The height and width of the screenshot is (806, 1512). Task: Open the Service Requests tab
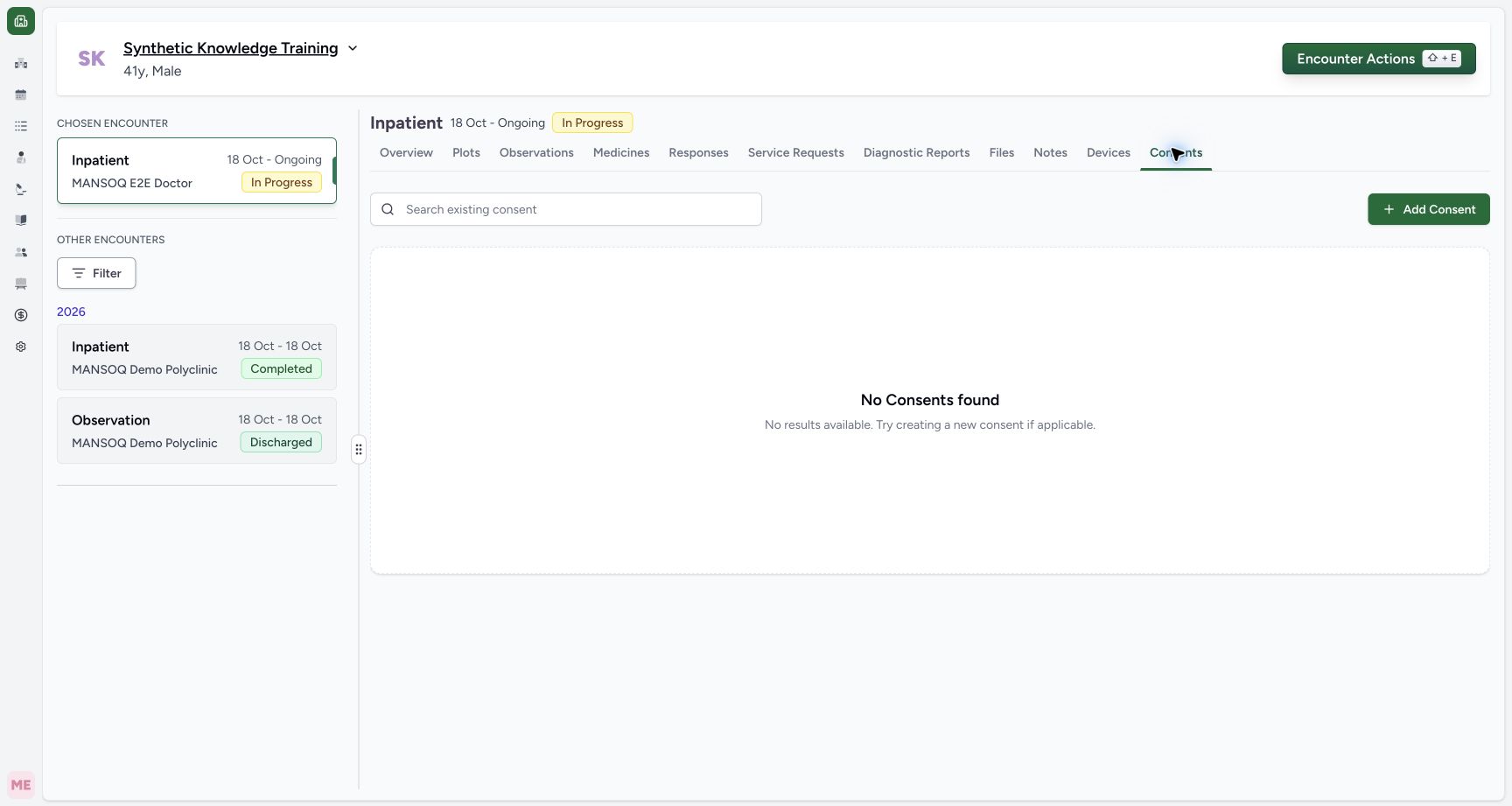[795, 152]
